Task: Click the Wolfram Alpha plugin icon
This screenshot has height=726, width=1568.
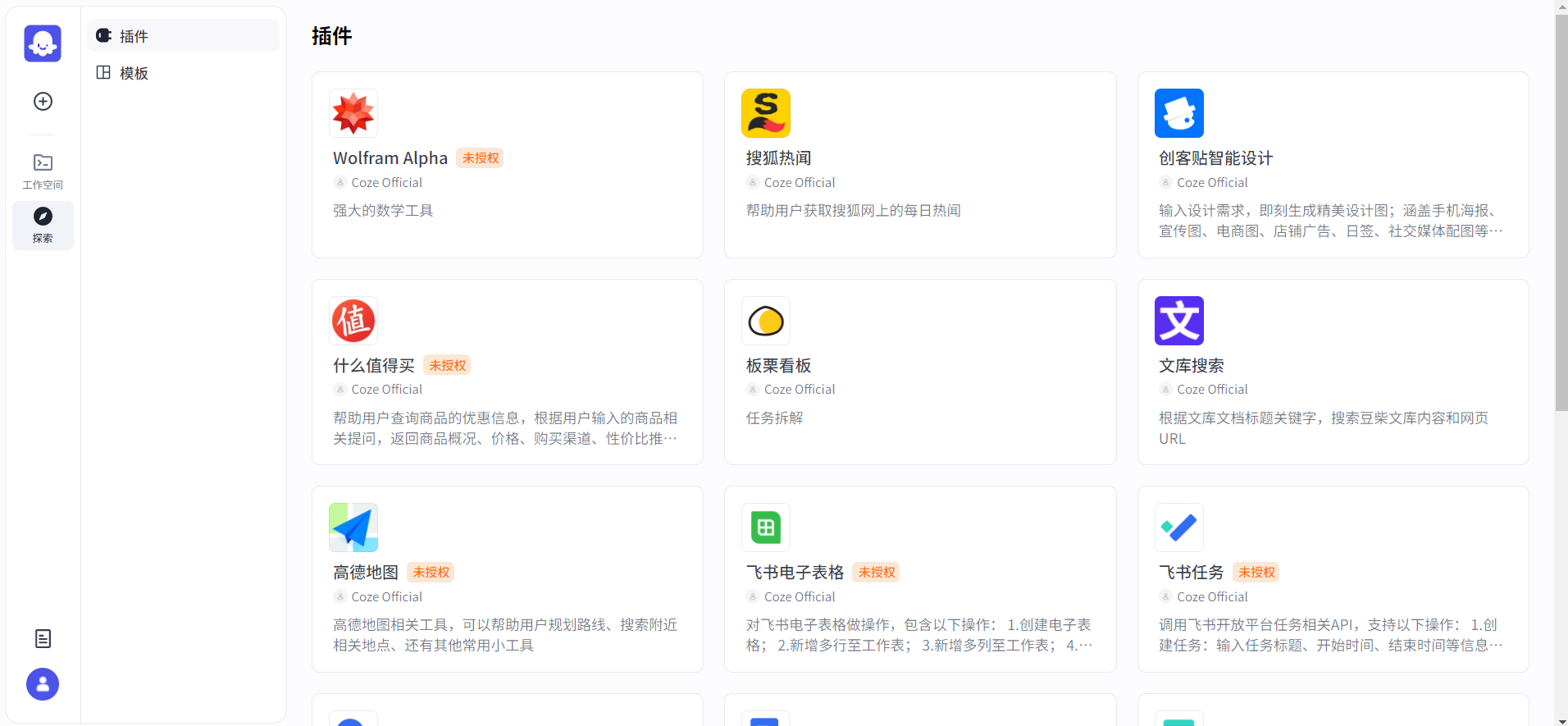Action: pyautogui.click(x=353, y=113)
